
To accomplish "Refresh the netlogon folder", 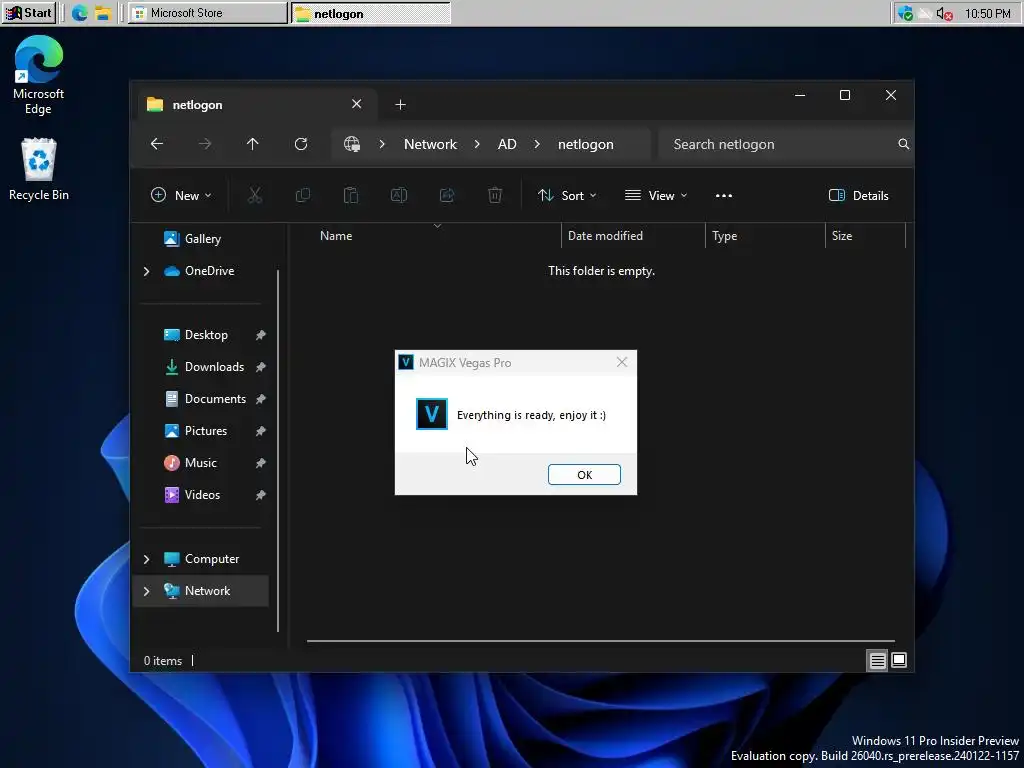I will 301,144.
